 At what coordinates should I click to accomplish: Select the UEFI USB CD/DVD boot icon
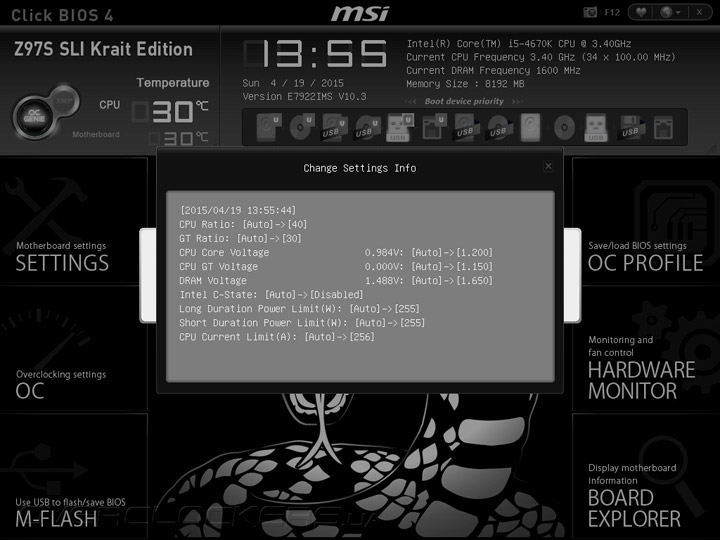pos(368,127)
